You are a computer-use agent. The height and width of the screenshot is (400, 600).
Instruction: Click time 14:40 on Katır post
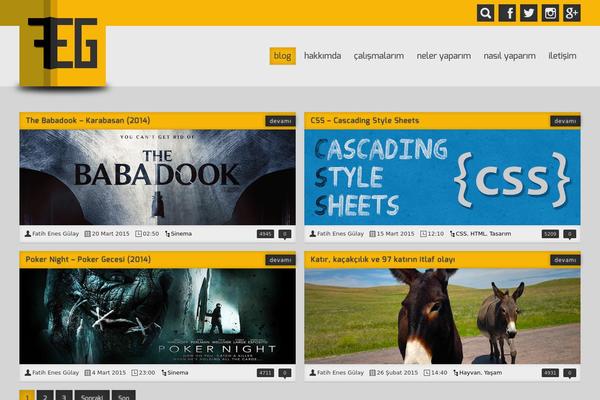coord(439,372)
